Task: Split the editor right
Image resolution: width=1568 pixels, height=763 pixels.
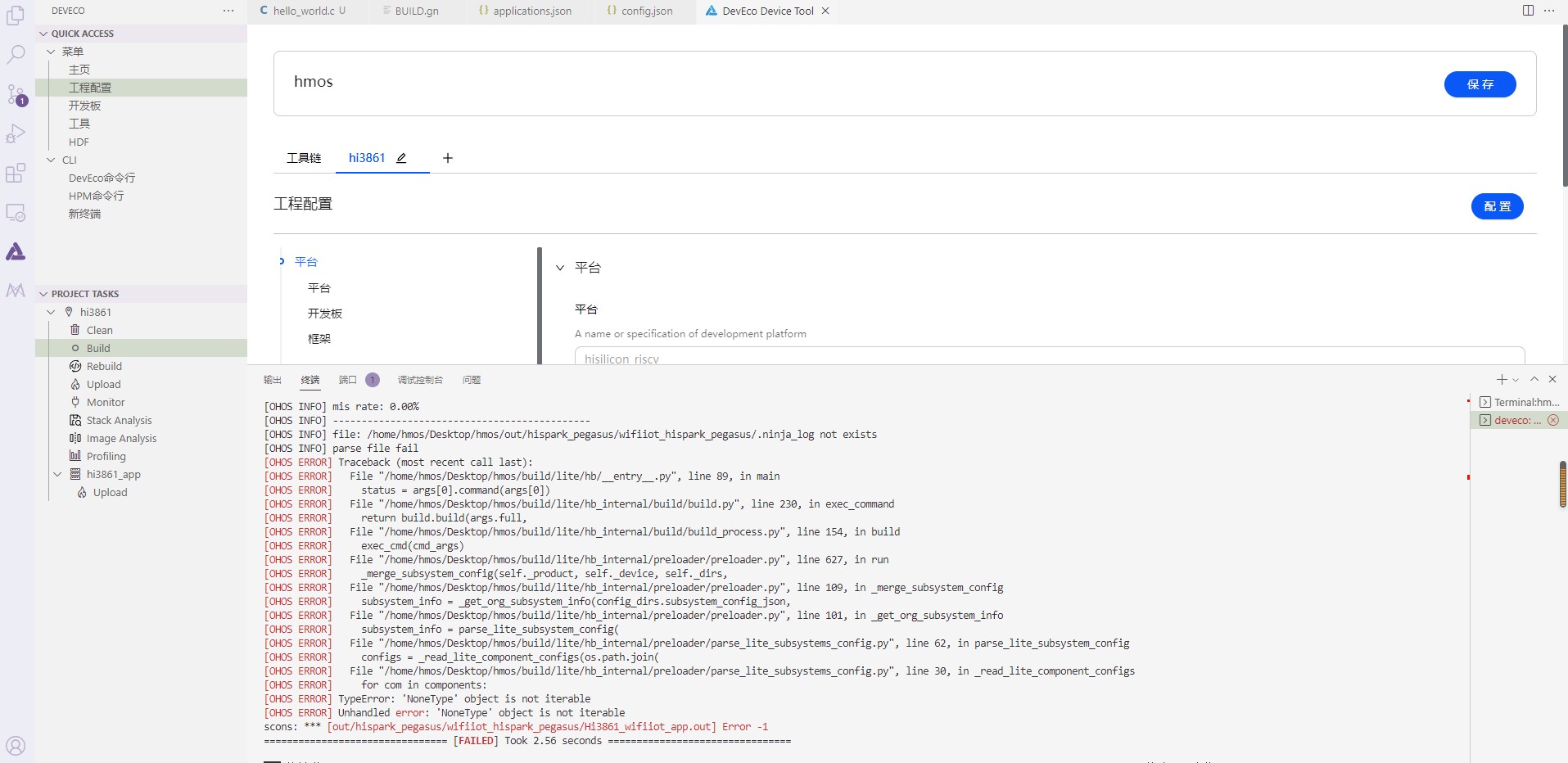Action: (x=1528, y=11)
